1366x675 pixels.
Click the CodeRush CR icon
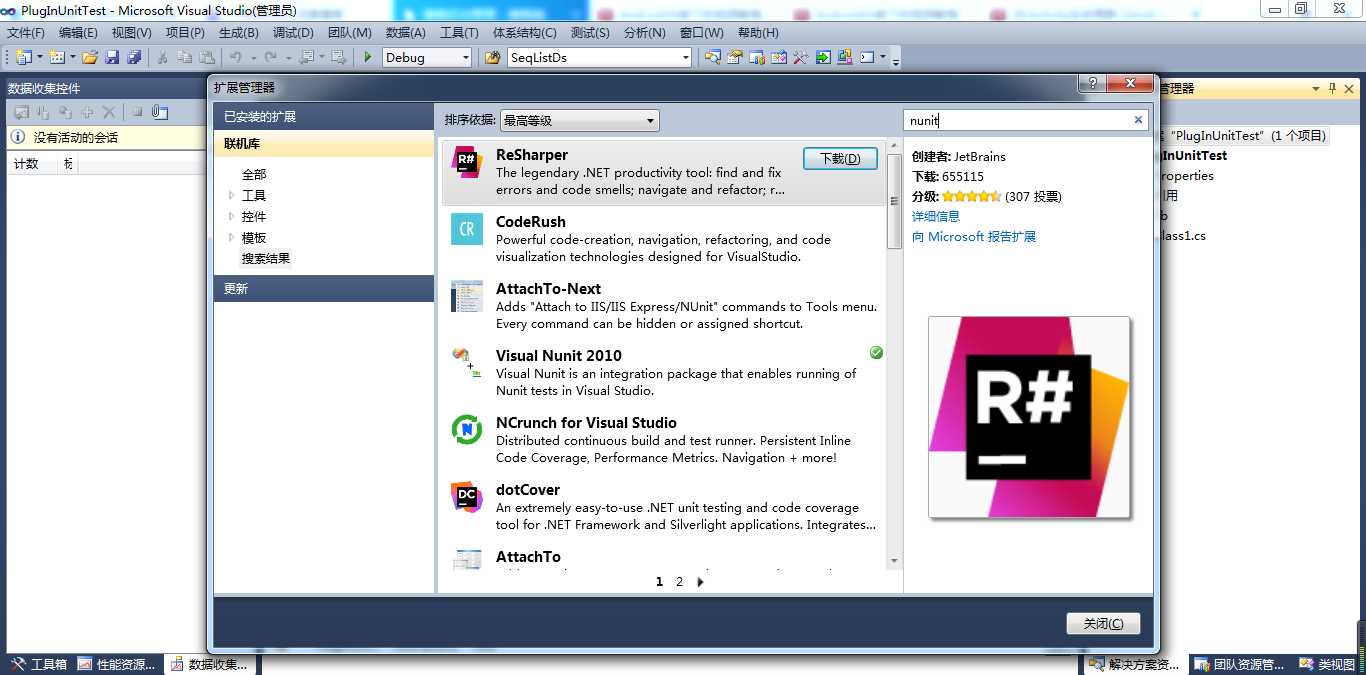click(467, 229)
